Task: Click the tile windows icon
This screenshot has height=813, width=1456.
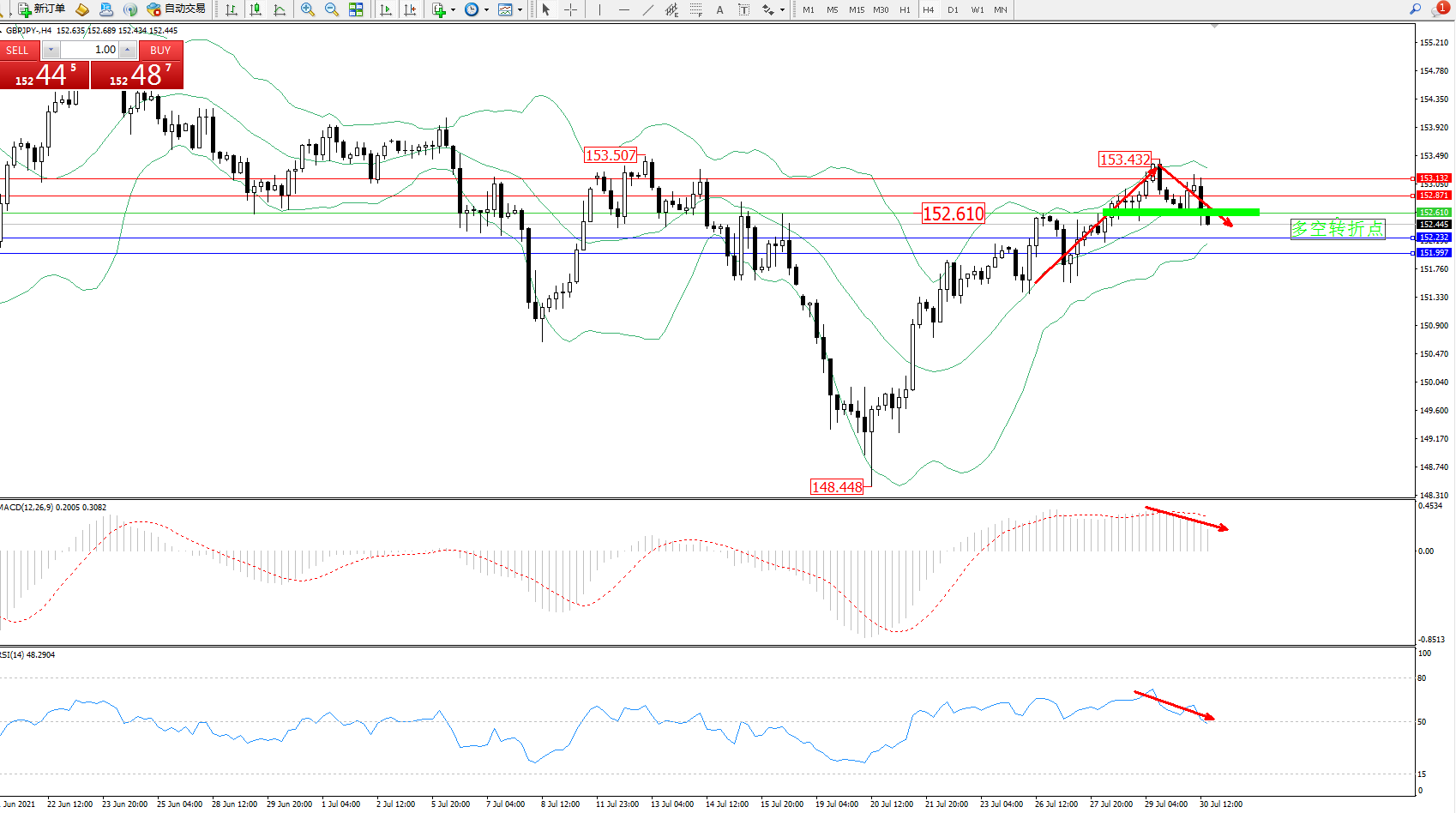Action: coord(356,9)
